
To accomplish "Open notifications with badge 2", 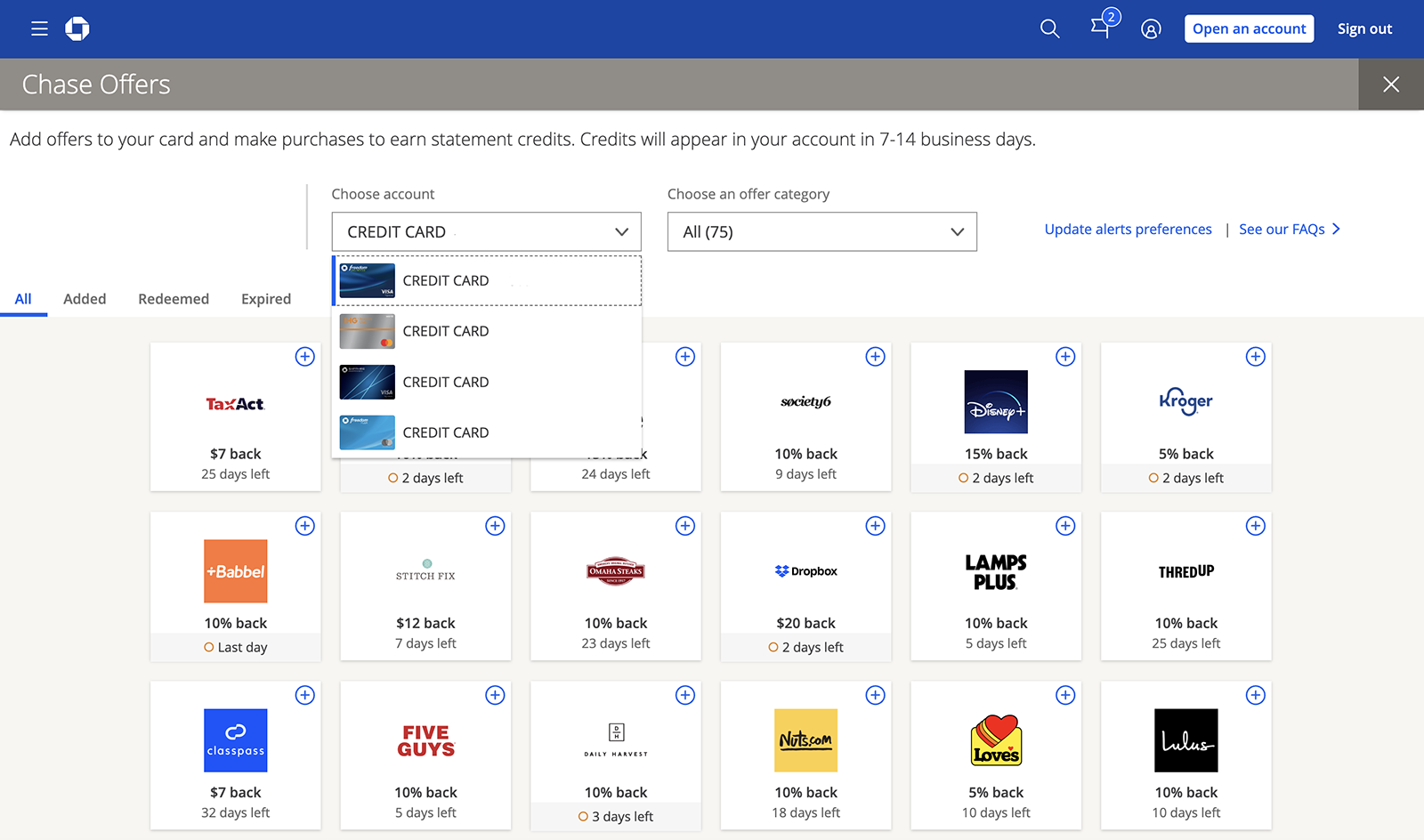I will [x=1102, y=28].
